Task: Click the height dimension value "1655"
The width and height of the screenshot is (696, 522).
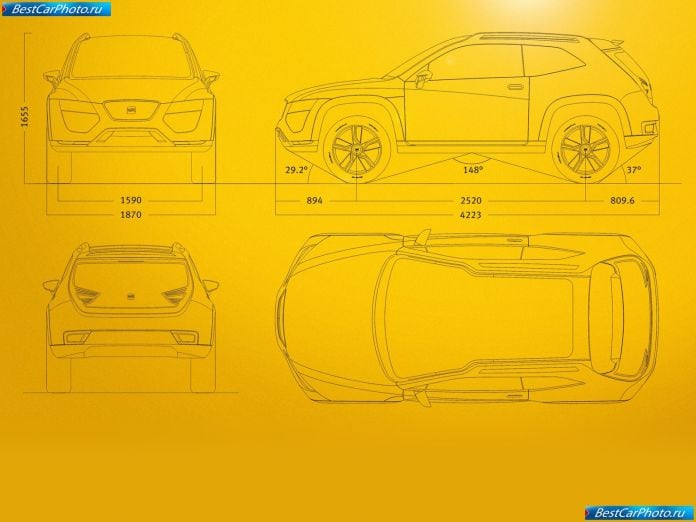Action: 25,117
